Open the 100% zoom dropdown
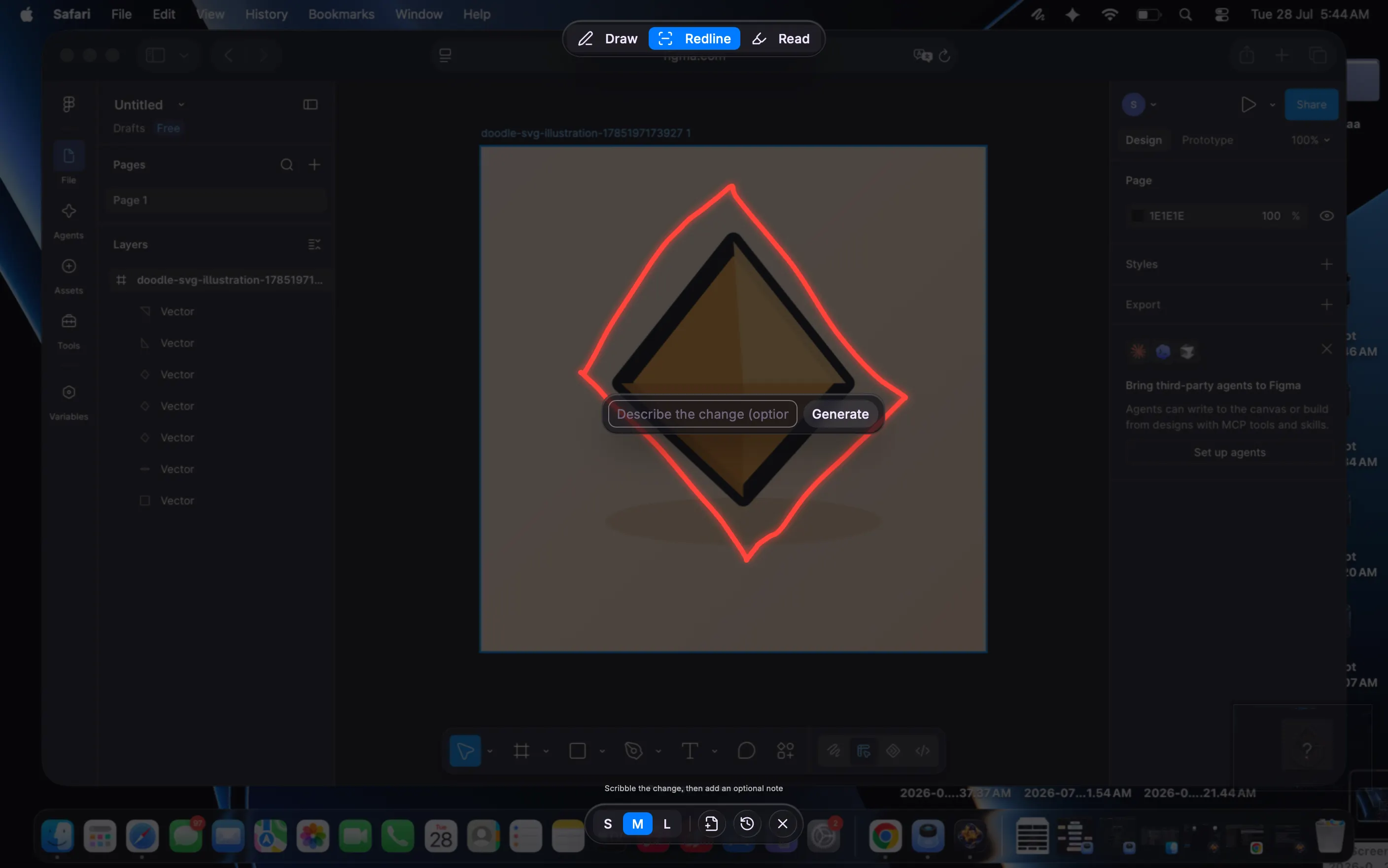Screen dimensions: 1388x868 coord(1310,140)
